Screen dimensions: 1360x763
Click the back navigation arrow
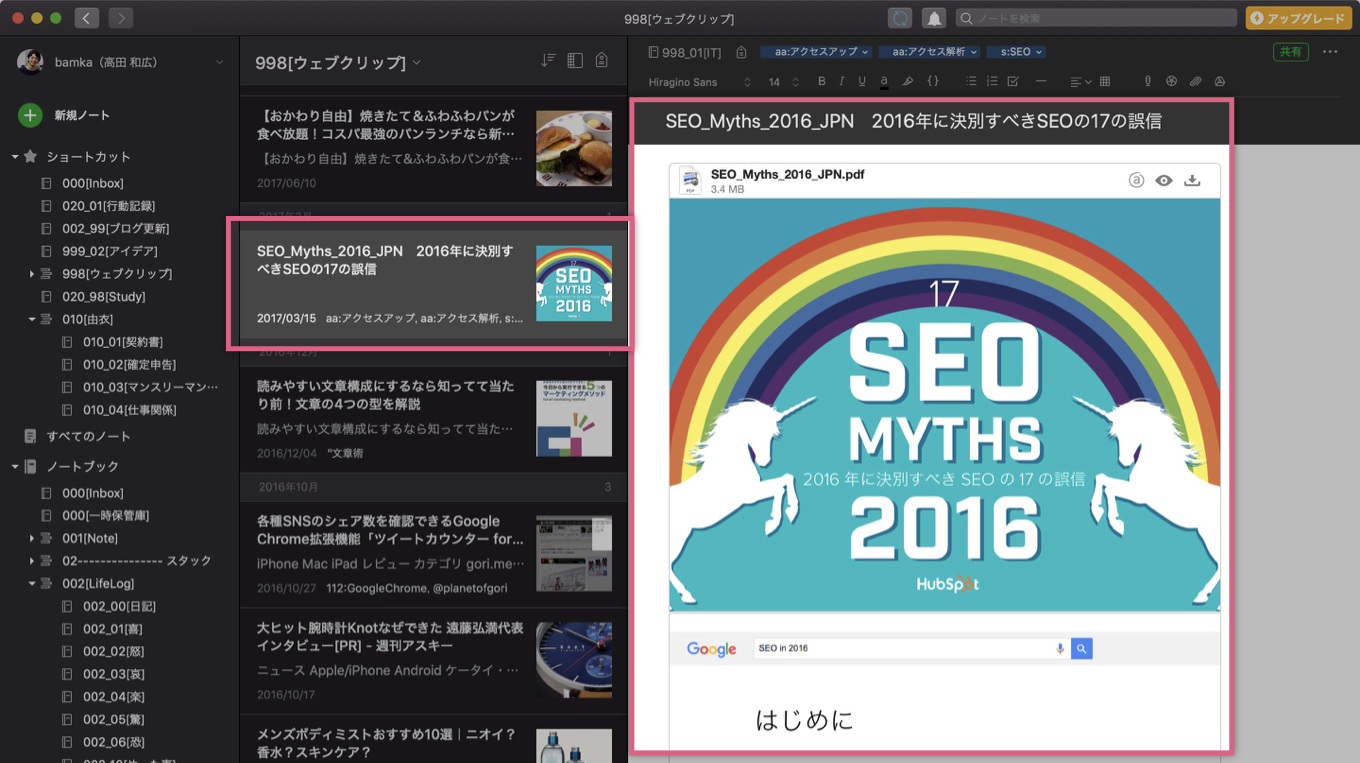pos(87,18)
